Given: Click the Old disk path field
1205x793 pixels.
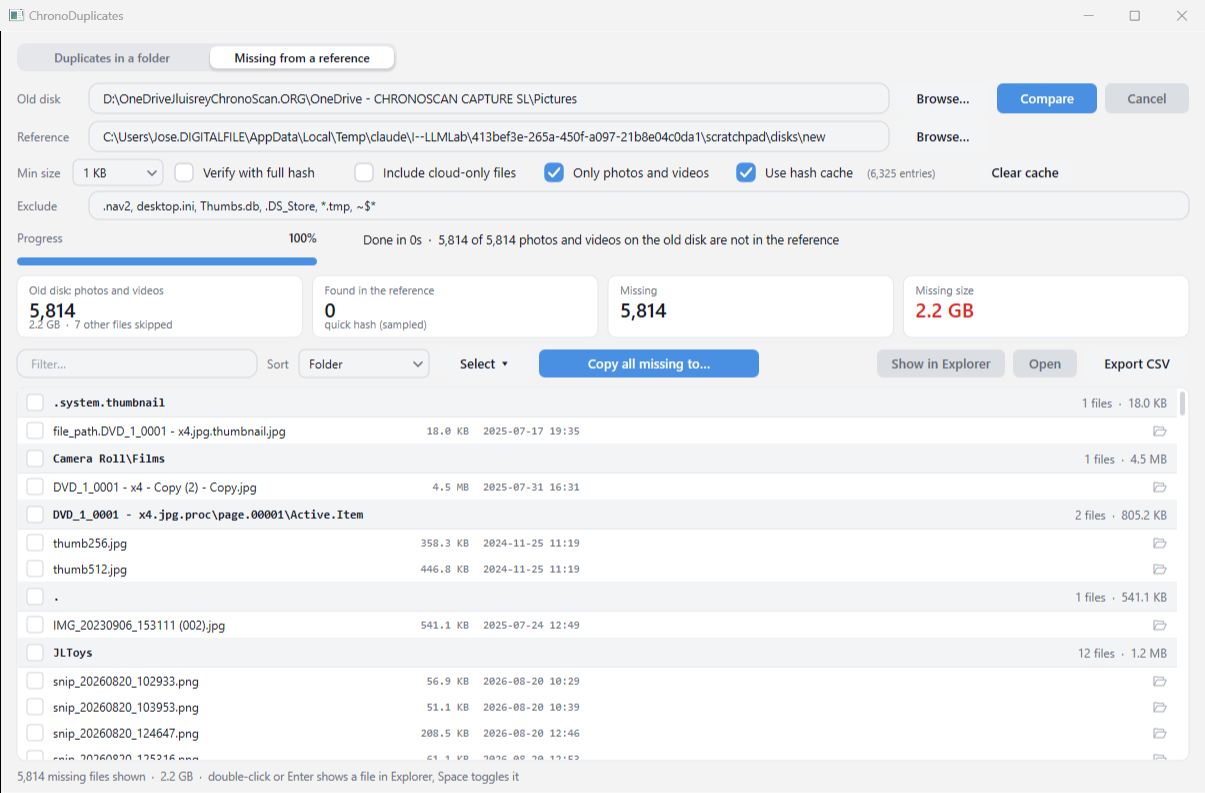Looking at the screenshot, I should point(488,99).
